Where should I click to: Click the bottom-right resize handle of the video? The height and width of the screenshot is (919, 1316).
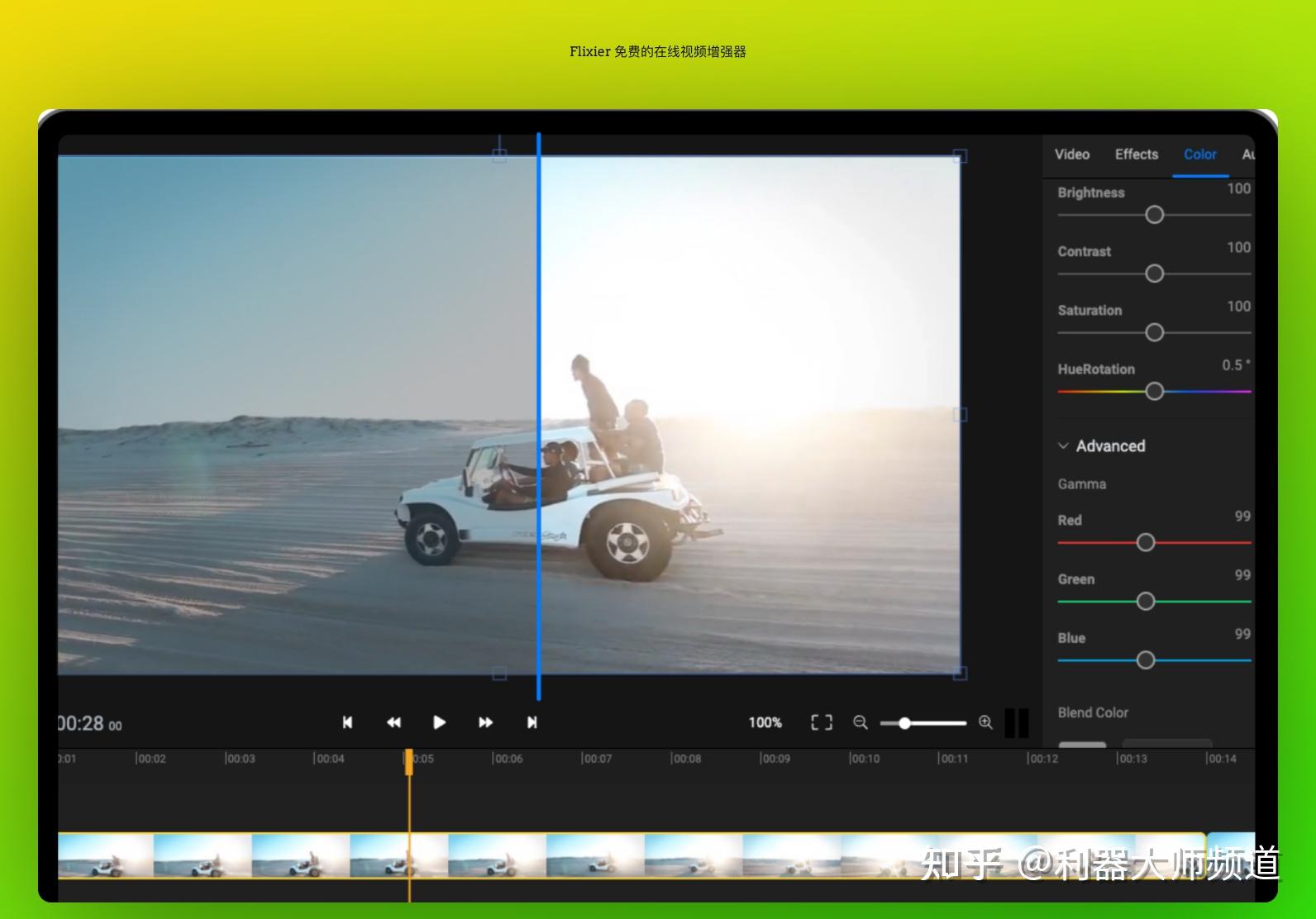pos(960,674)
